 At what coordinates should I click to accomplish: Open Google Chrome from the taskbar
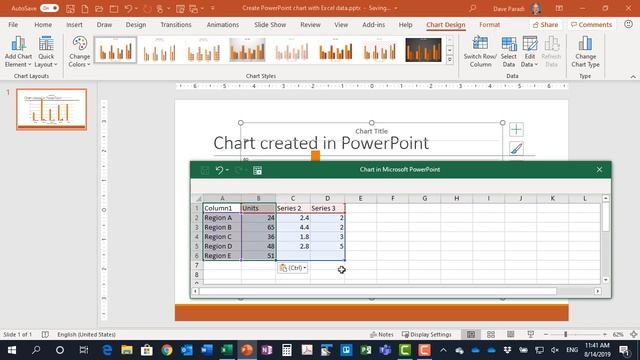click(167, 350)
